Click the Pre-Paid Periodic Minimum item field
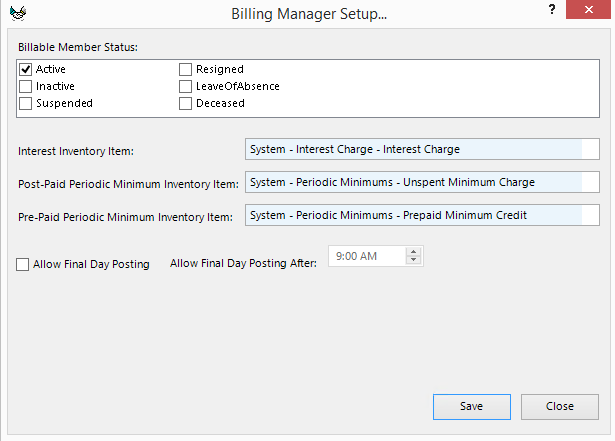Screen dimensions: 615x441 412,215
